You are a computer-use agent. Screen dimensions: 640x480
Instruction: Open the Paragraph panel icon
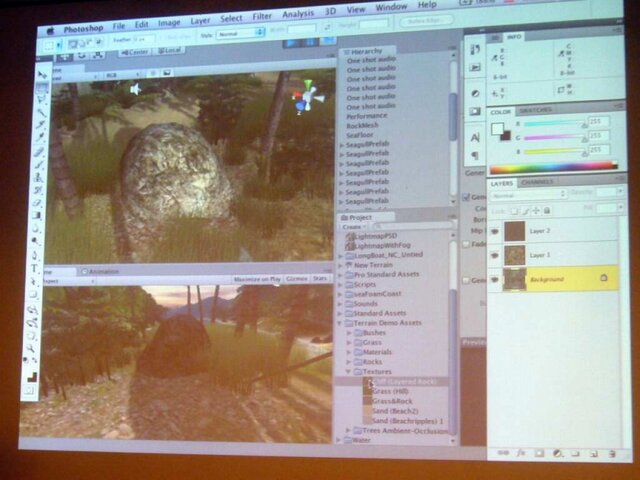tap(475, 155)
